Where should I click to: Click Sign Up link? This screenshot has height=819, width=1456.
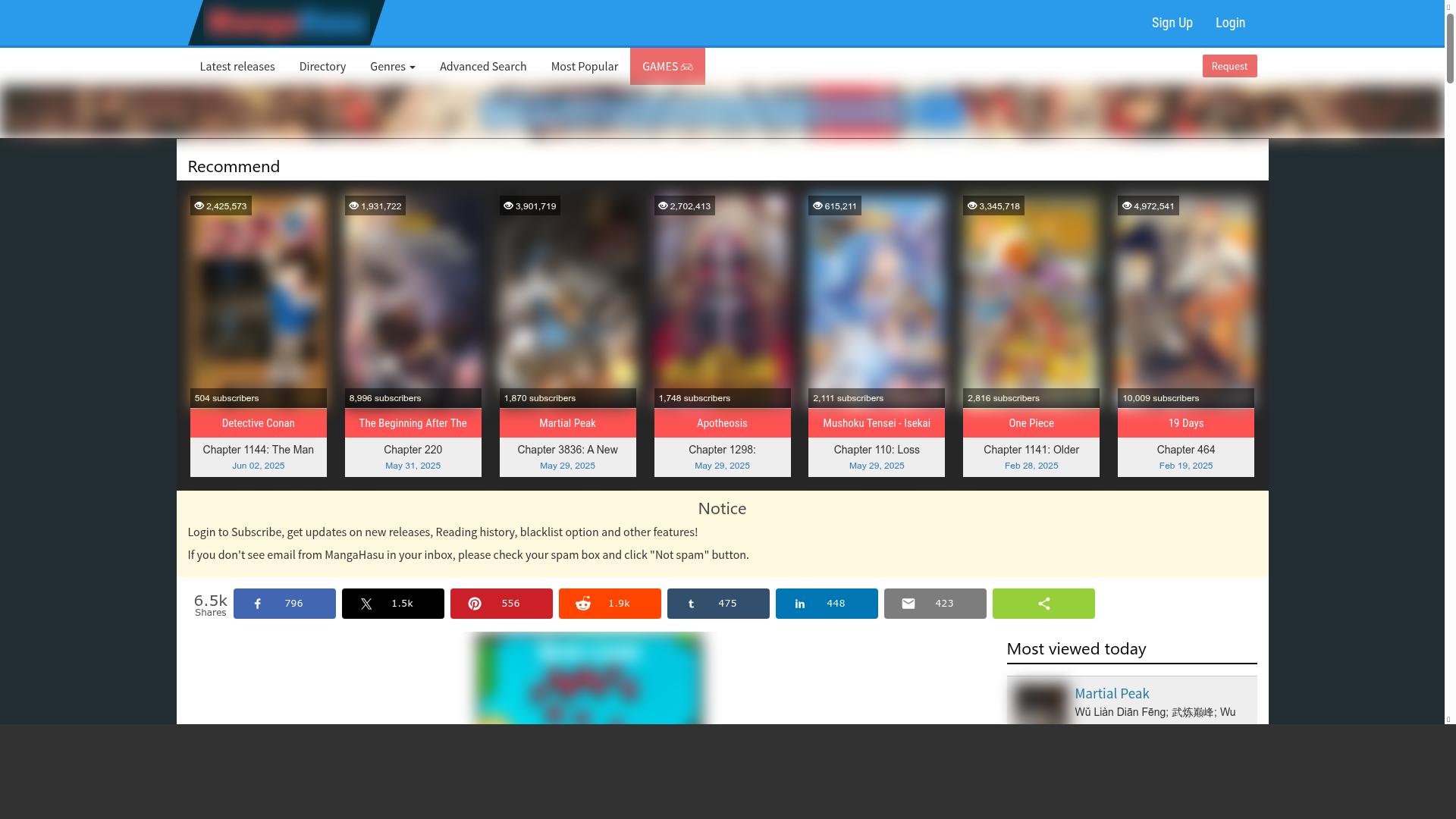pyautogui.click(x=1172, y=23)
